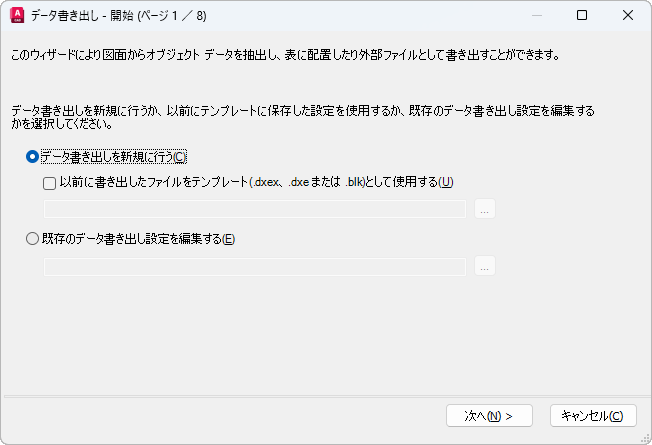This screenshot has height=445, width=652.
Task: Enable the use previous file as template checkbox
Action: tap(50, 183)
